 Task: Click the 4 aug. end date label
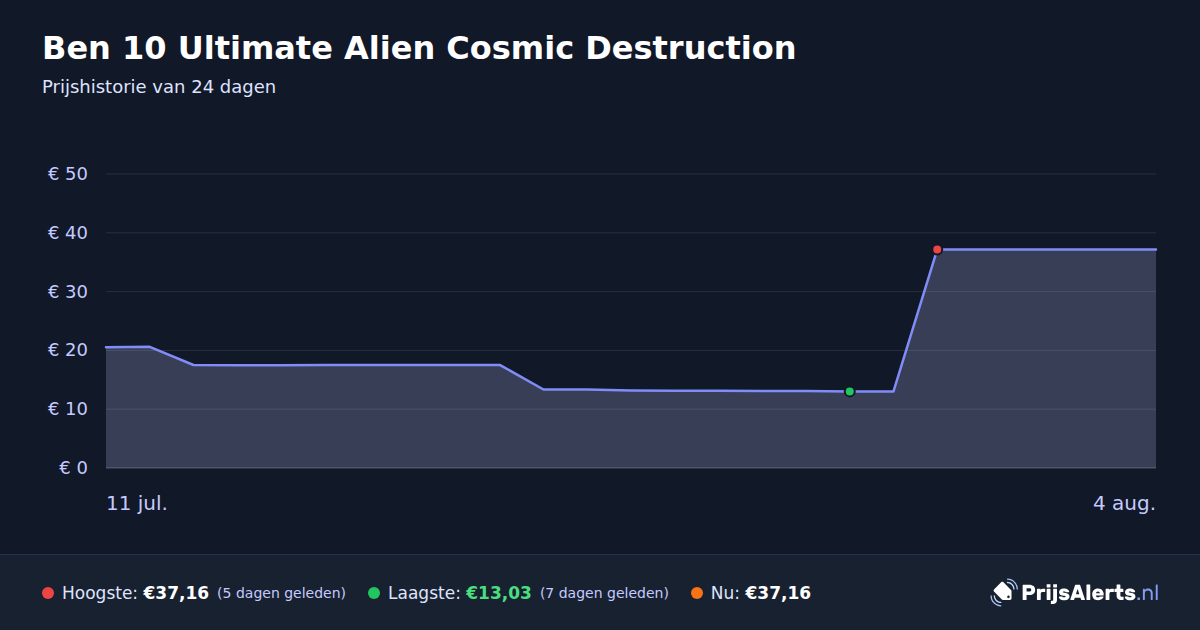click(x=1124, y=503)
